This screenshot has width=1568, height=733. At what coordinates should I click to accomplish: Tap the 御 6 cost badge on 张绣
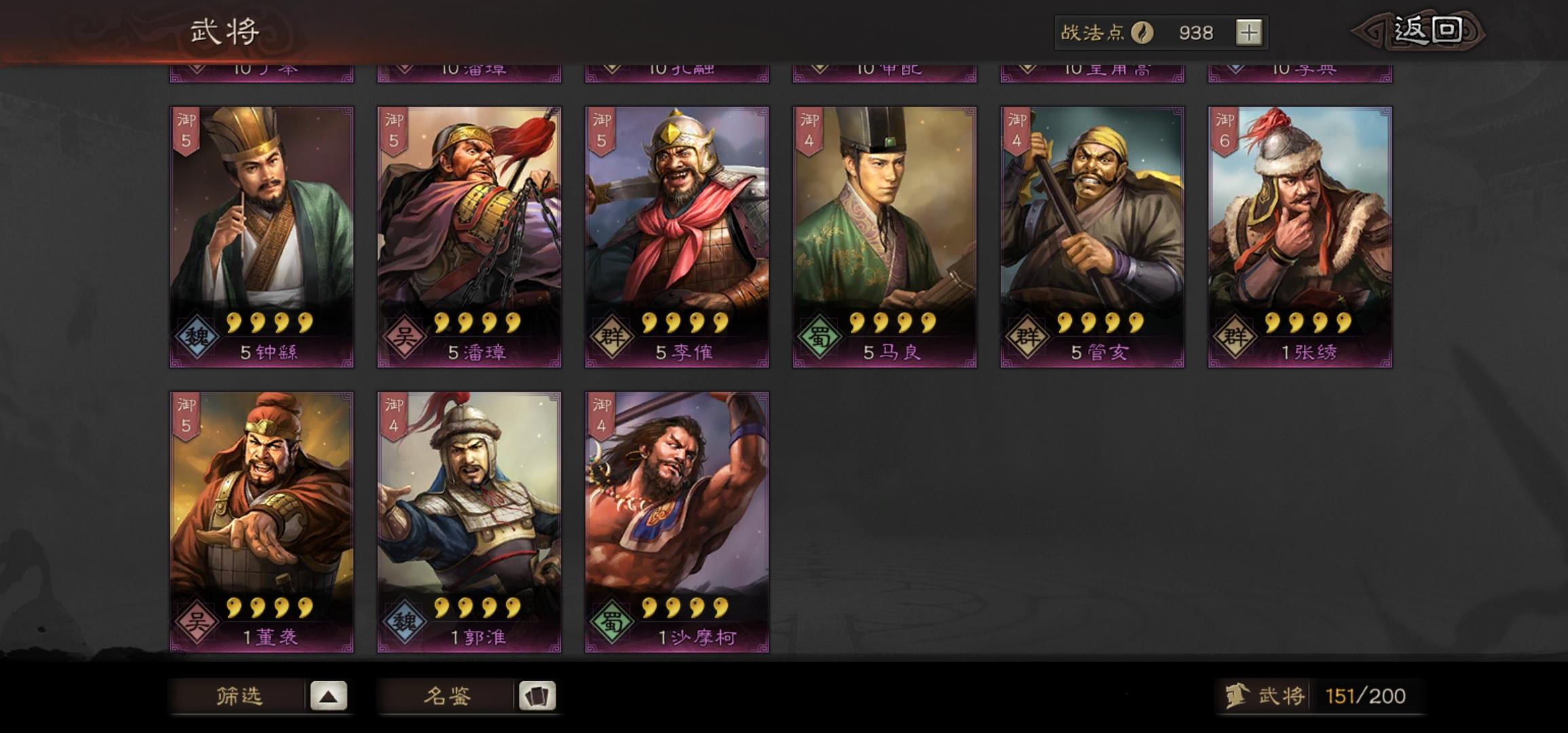(x=1225, y=132)
